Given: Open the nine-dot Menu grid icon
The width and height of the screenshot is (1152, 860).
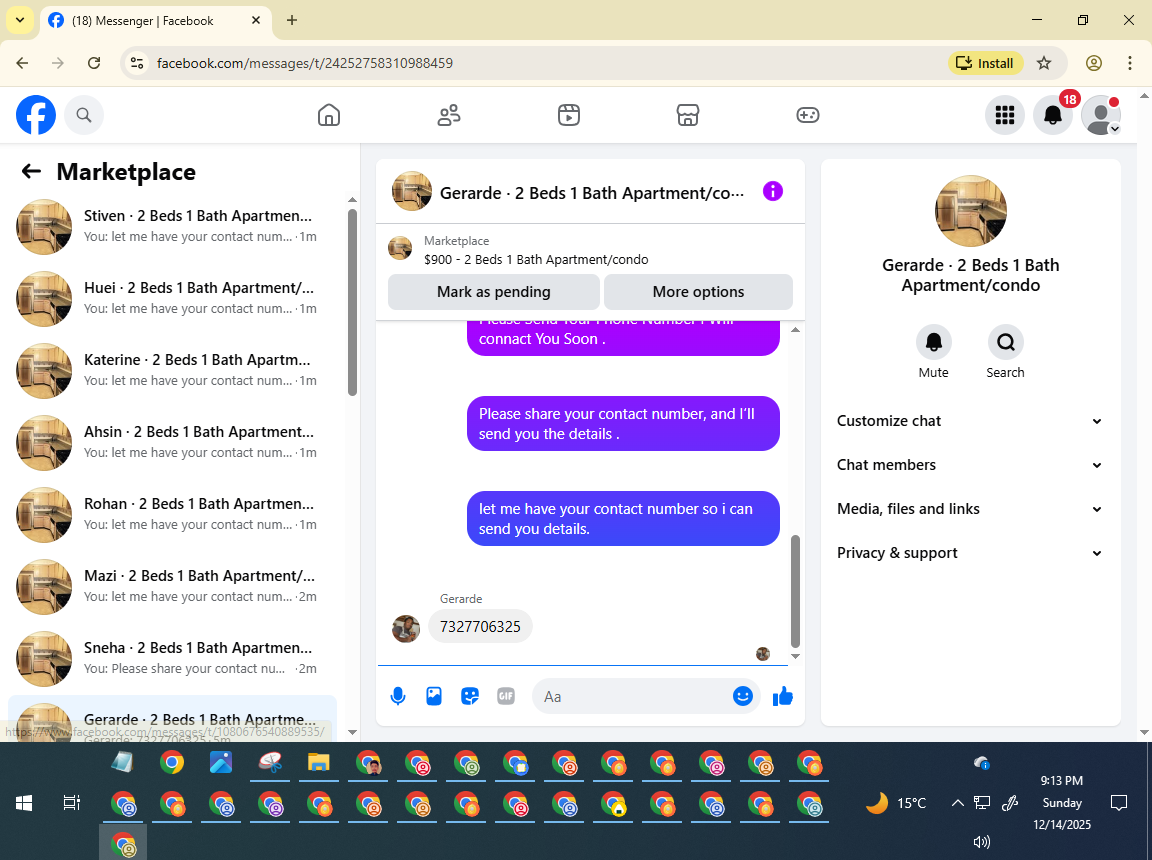Looking at the screenshot, I should (1004, 115).
